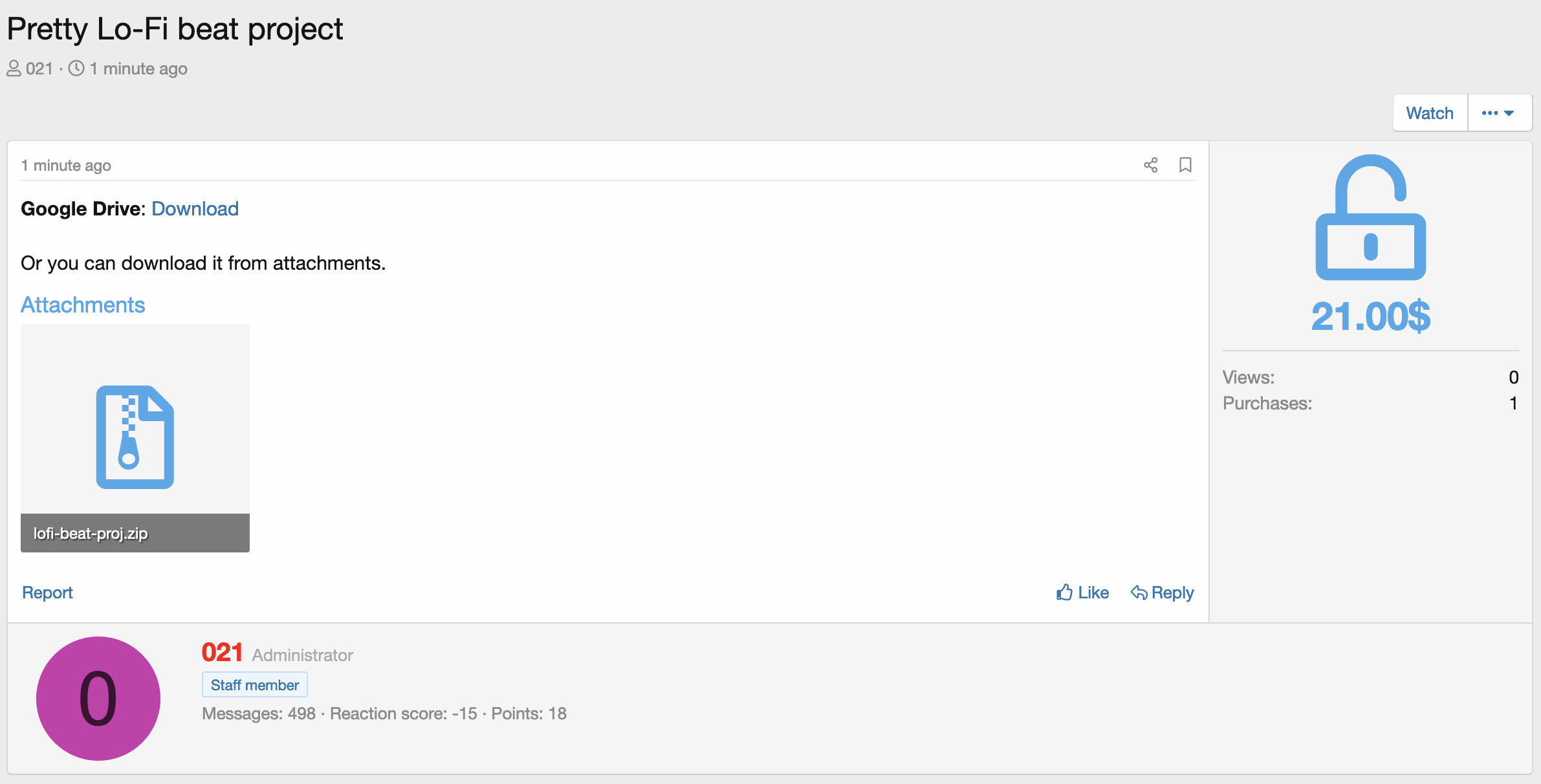Toggle Watch on this thread
The height and width of the screenshot is (784, 1541).
(1430, 113)
